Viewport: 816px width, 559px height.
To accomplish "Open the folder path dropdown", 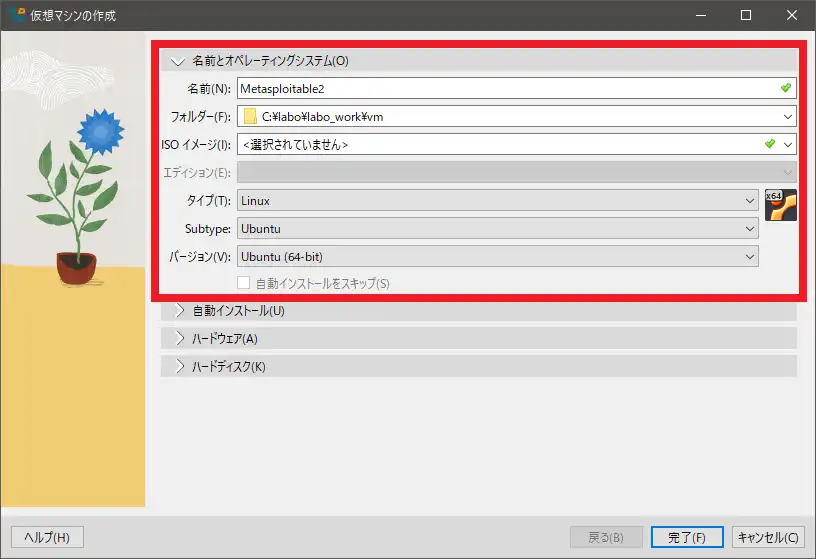I will click(787, 117).
